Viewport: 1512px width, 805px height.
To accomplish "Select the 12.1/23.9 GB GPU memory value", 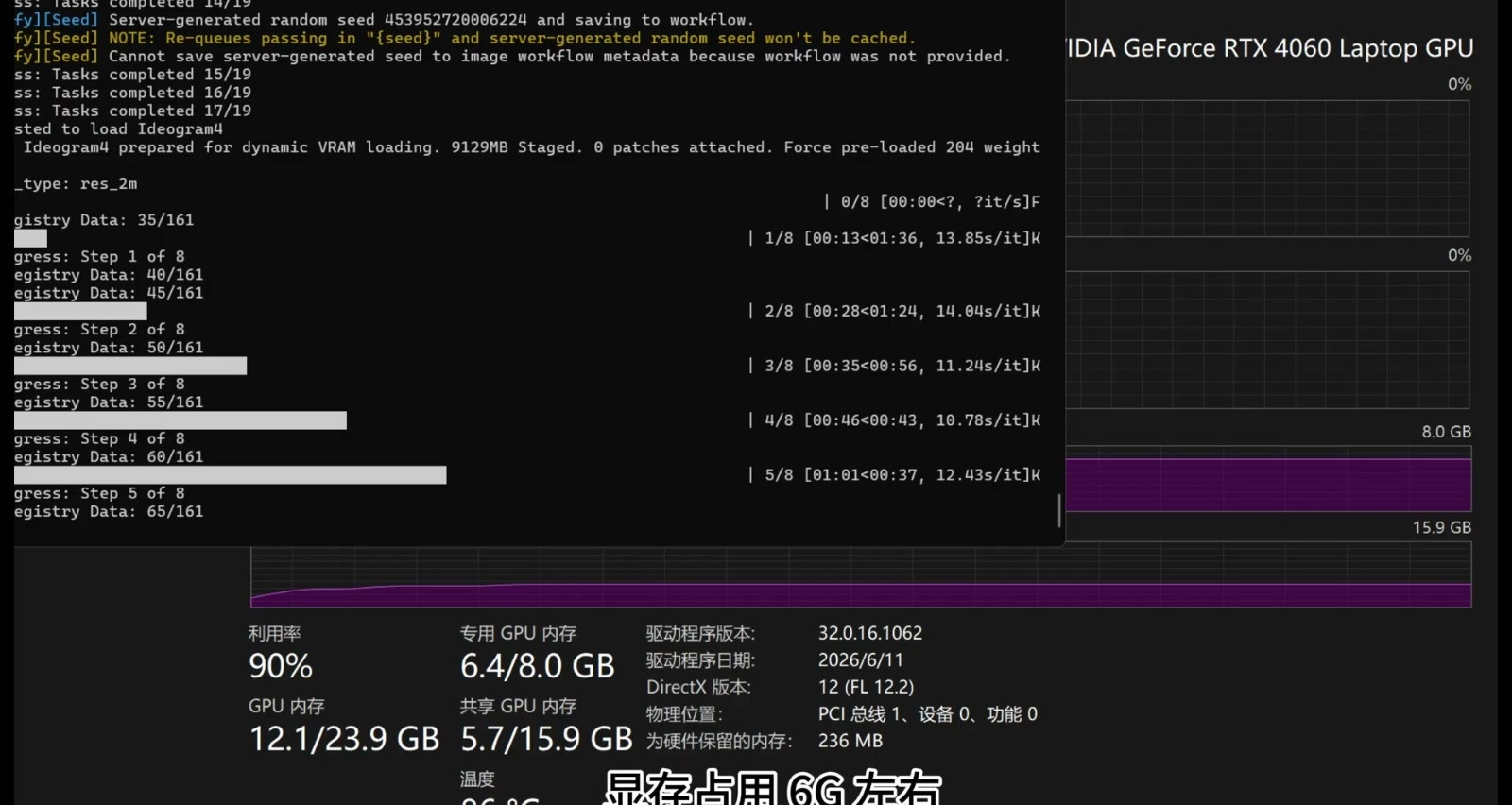I will (344, 739).
